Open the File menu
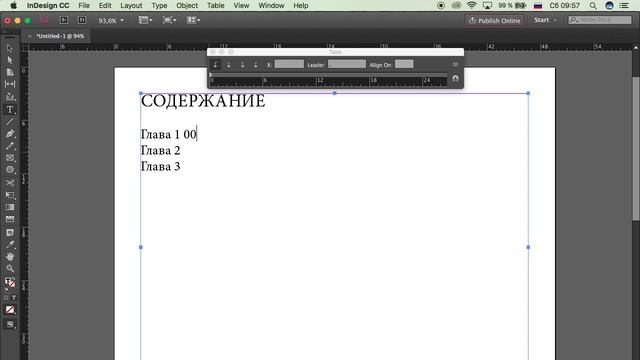This screenshot has height=360, width=640. click(x=84, y=5)
